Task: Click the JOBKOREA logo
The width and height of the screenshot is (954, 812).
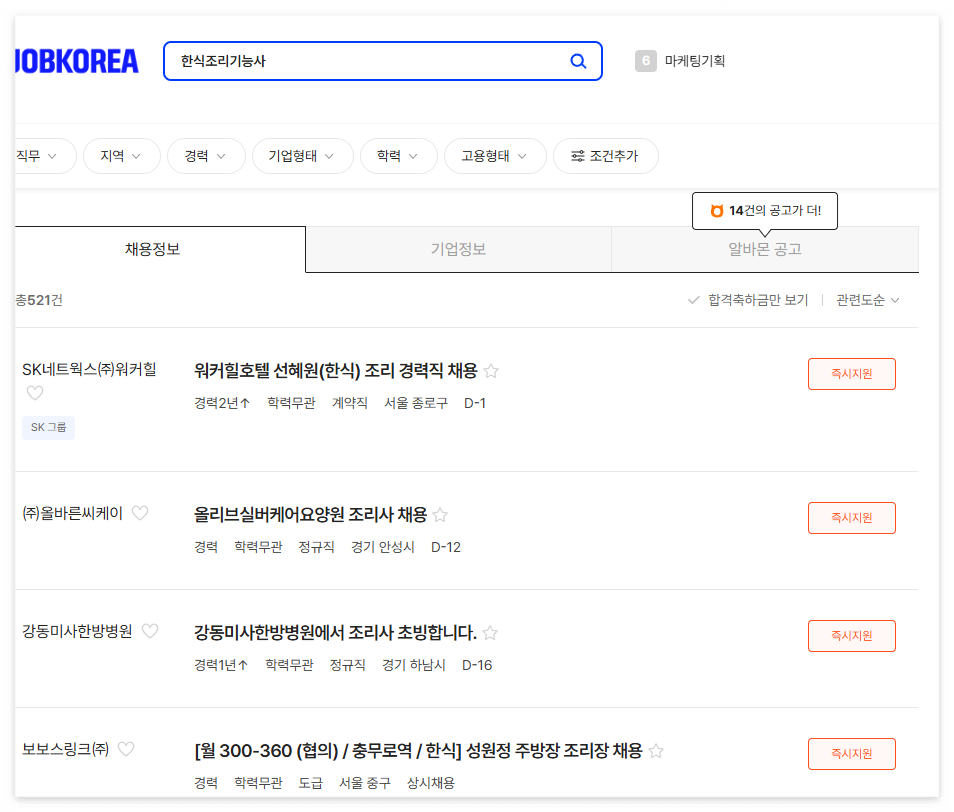Action: pos(75,61)
